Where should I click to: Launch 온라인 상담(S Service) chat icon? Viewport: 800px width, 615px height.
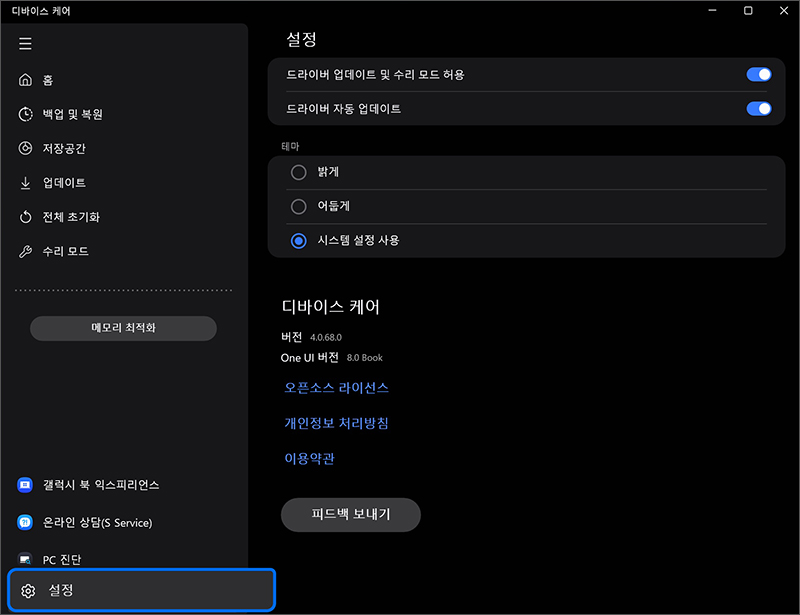[25, 523]
